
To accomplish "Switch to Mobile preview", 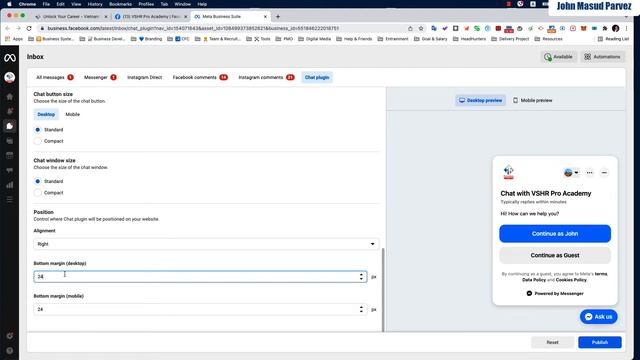I will tap(532, 100).
